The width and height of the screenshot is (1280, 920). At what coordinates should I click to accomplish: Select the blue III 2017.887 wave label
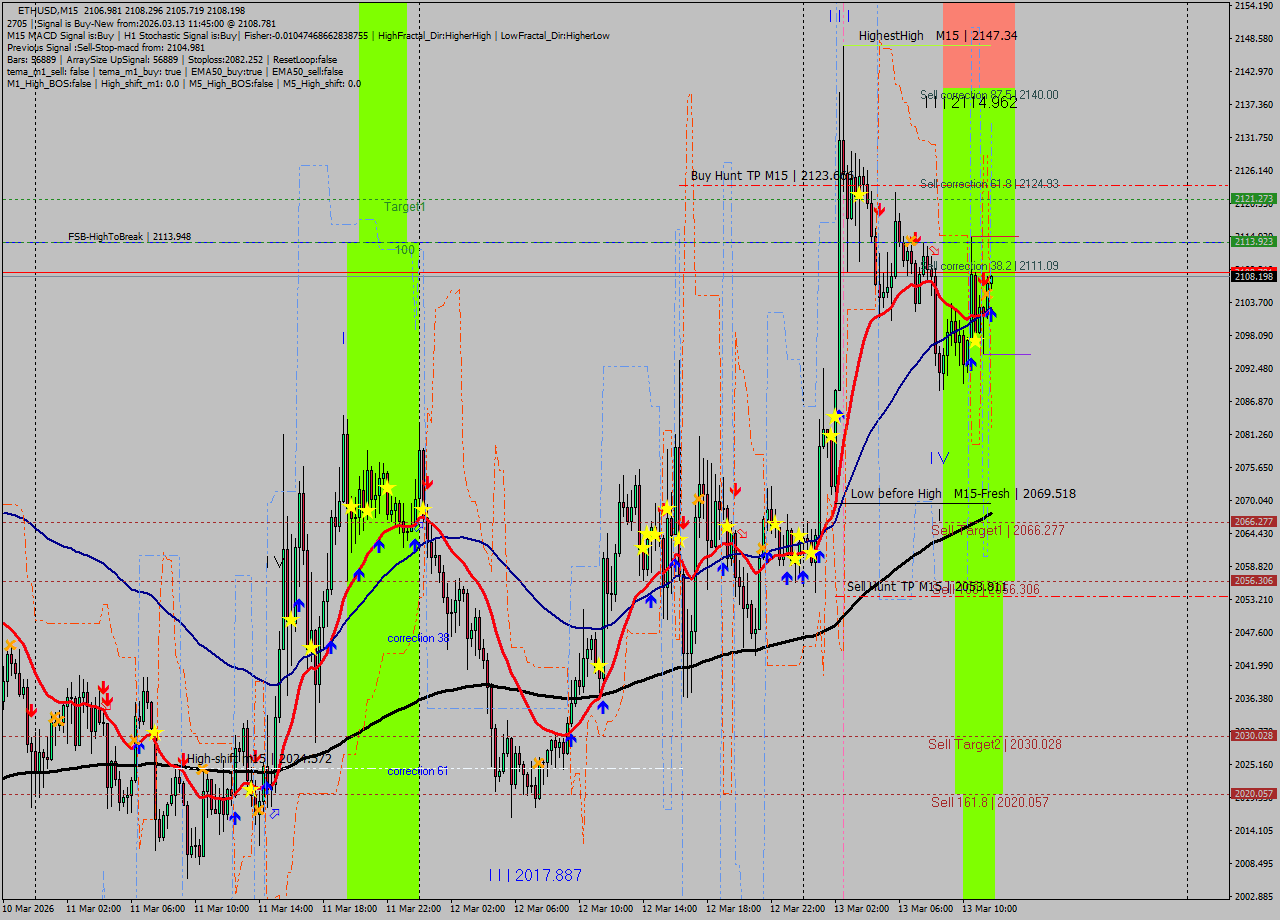tap(535, 875)
